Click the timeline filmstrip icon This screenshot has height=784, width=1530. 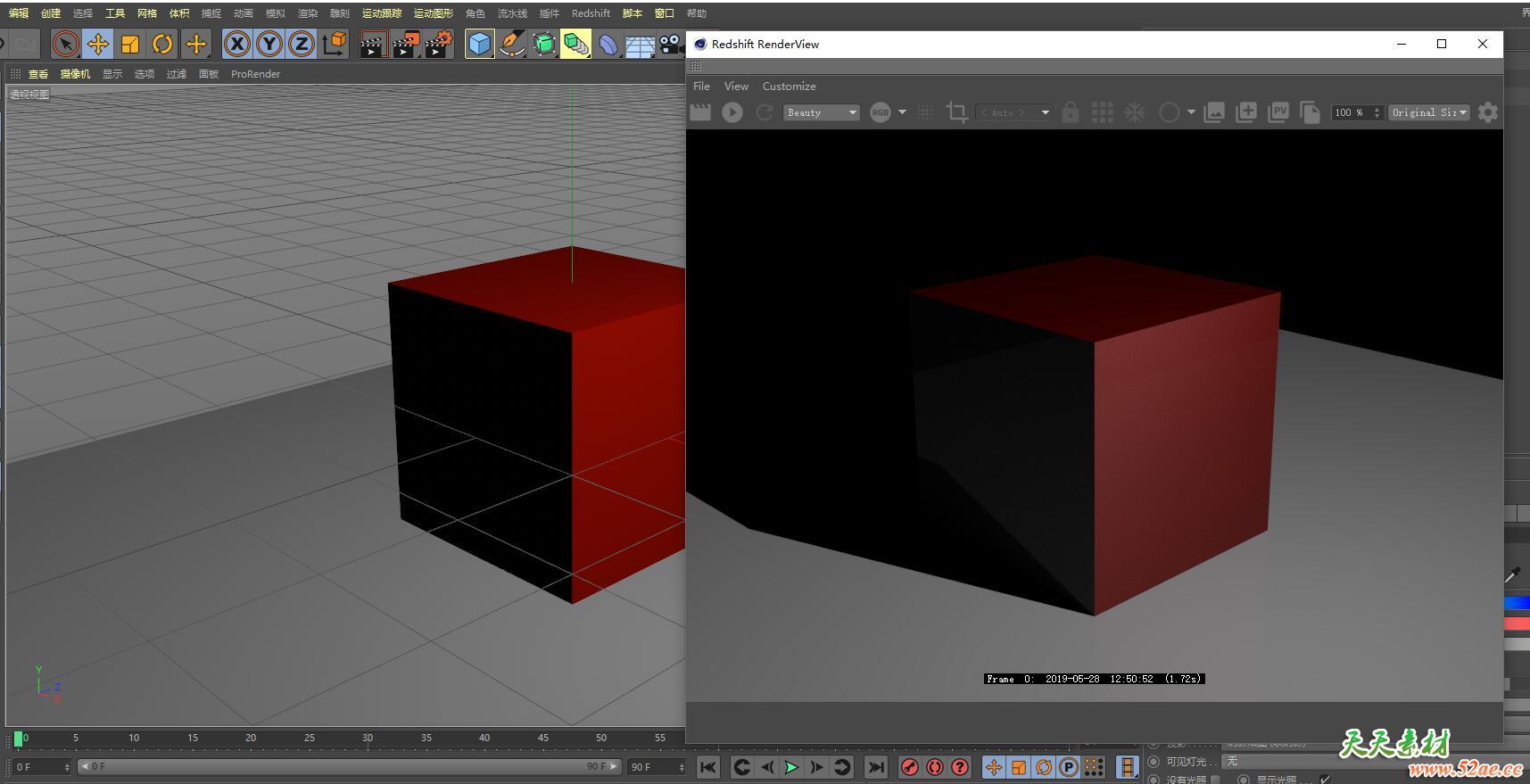[1128, 767]
